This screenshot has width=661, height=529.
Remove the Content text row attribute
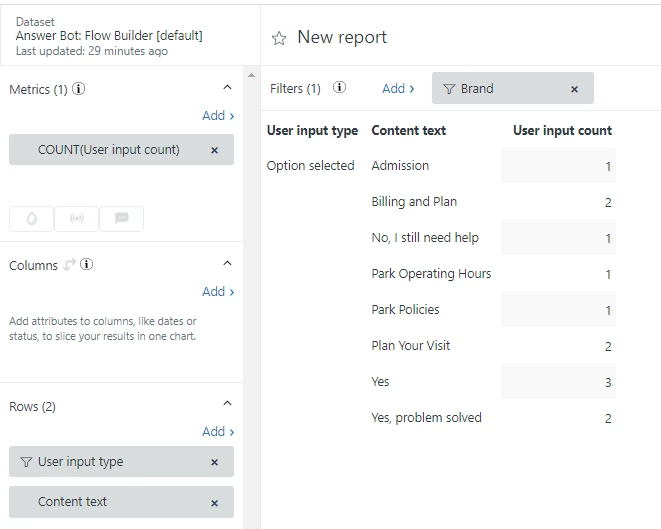coord(214,502)
